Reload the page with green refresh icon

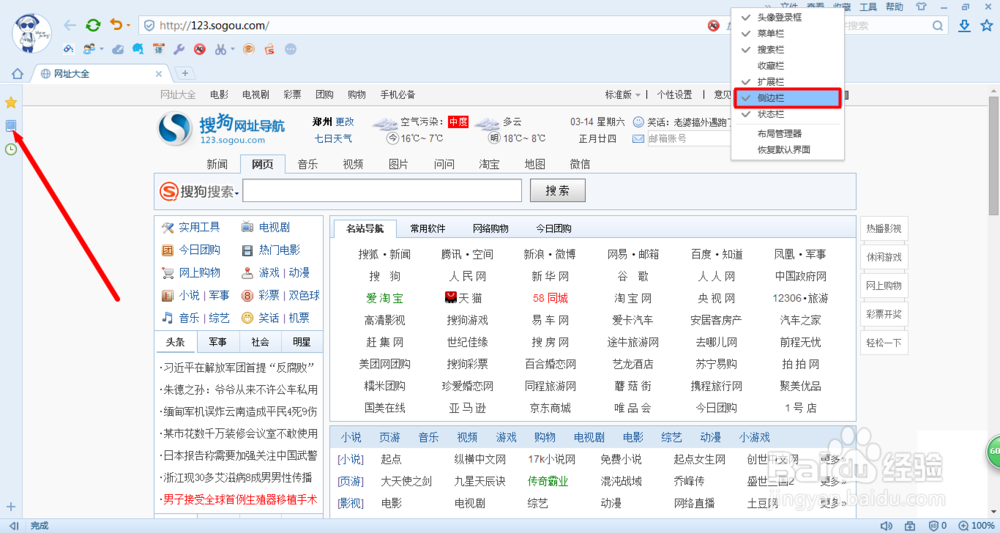(93, 26)
